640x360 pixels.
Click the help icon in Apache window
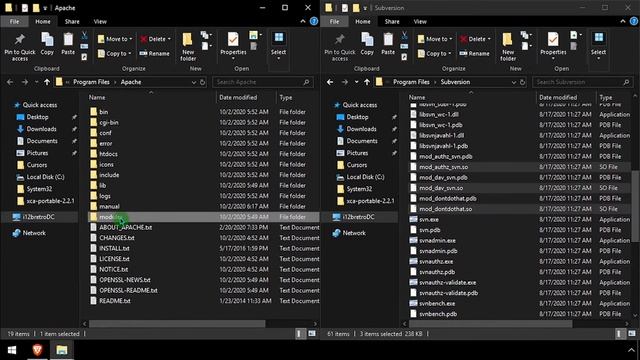pyautogui.click(x=313, y=21)
